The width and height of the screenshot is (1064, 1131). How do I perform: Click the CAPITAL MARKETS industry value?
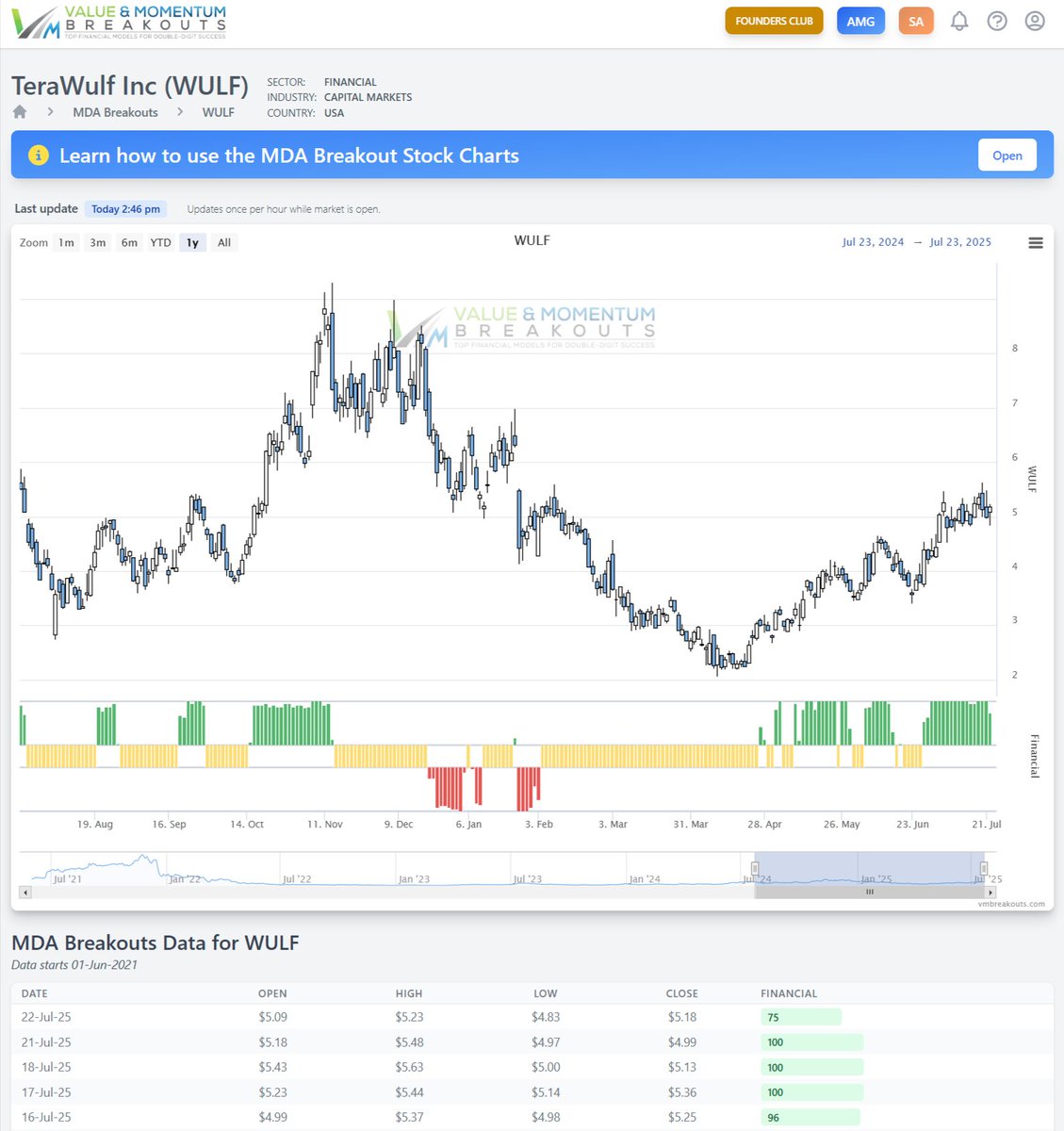pyautogui.click(x=368, y=97)
